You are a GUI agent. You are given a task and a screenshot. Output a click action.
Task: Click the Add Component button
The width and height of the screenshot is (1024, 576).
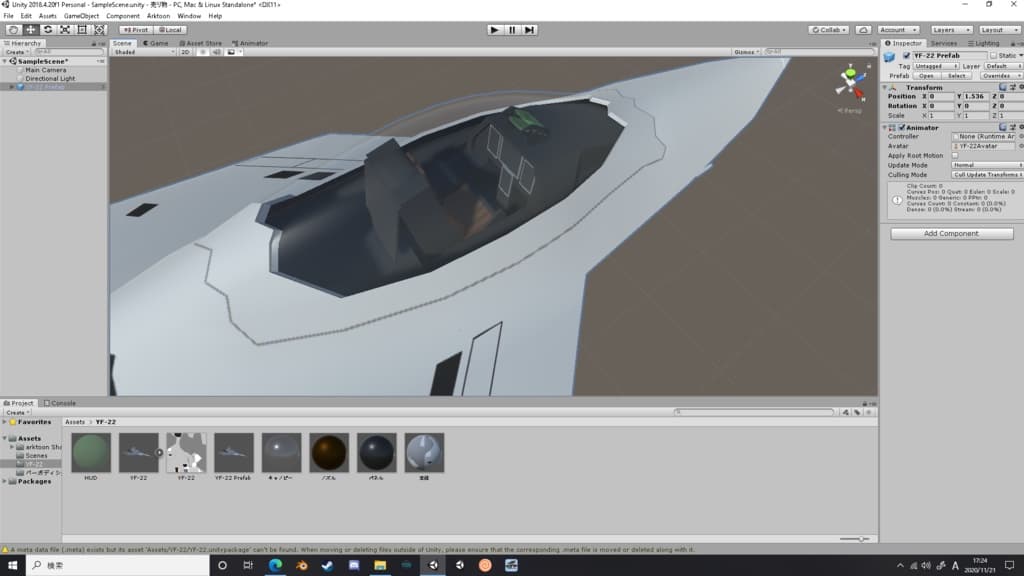951,234
